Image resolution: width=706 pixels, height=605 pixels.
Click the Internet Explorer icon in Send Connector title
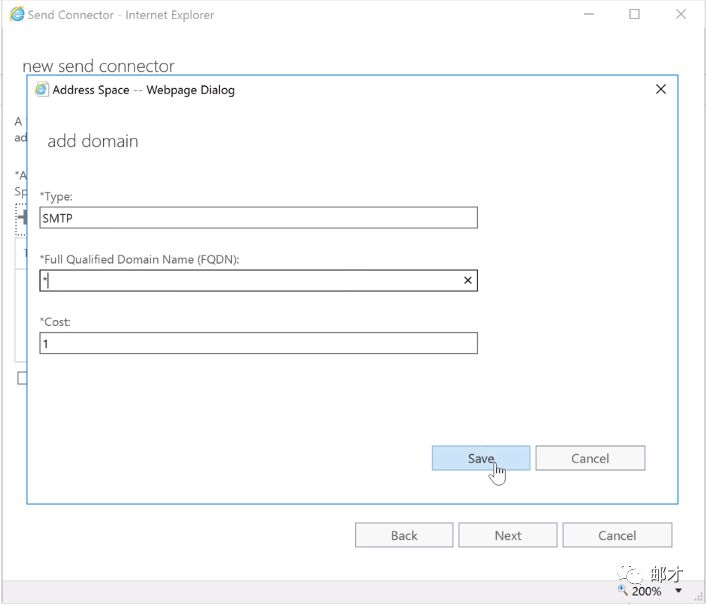[15, 15]
